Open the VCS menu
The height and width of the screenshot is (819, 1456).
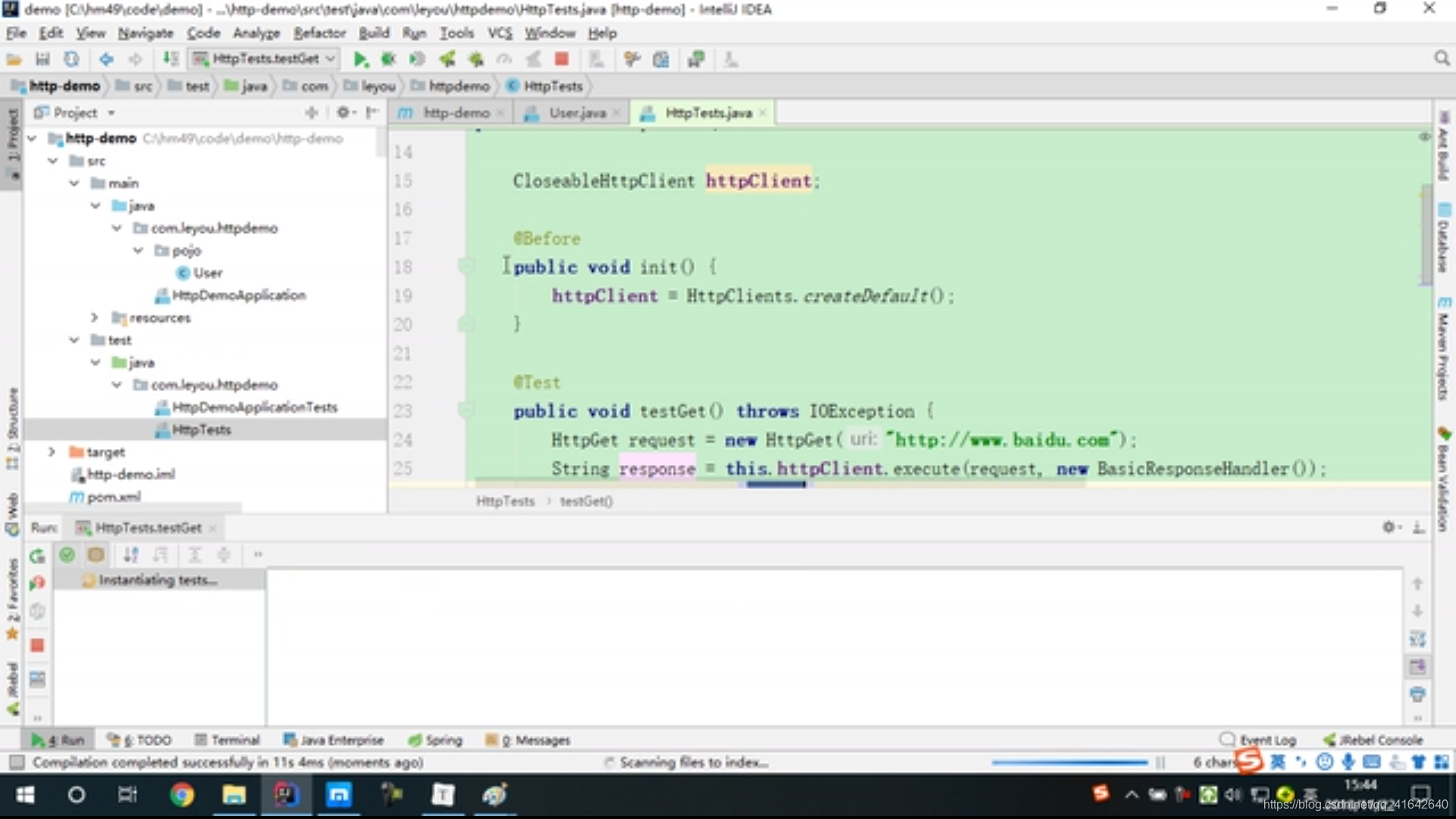pyautogui.click(x=500, y=33)
